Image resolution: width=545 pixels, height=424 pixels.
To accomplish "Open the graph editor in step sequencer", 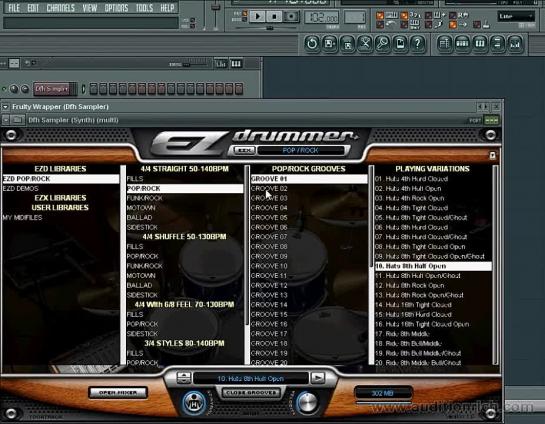I will tap(220, 64).
